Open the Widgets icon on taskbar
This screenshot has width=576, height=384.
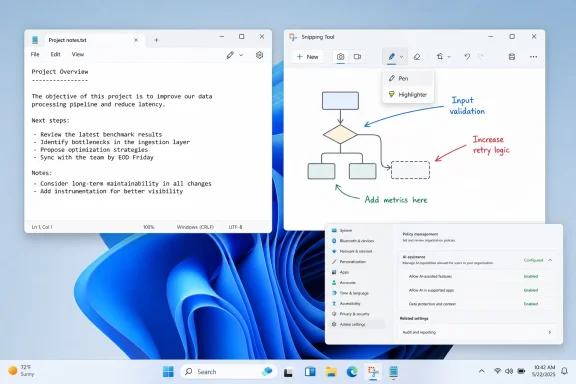[310, 372]
